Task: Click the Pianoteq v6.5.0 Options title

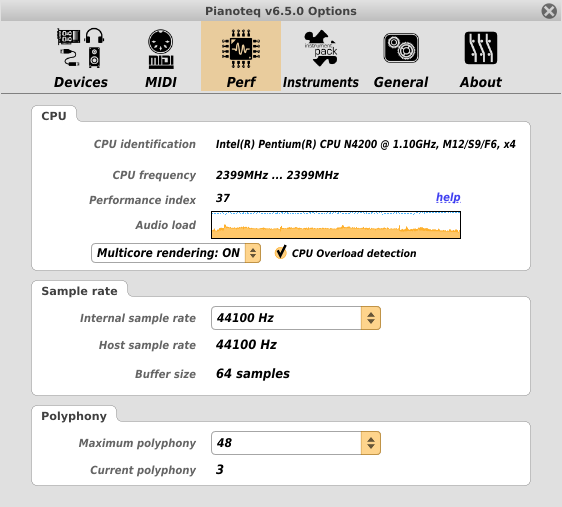Action: [281, 11]
